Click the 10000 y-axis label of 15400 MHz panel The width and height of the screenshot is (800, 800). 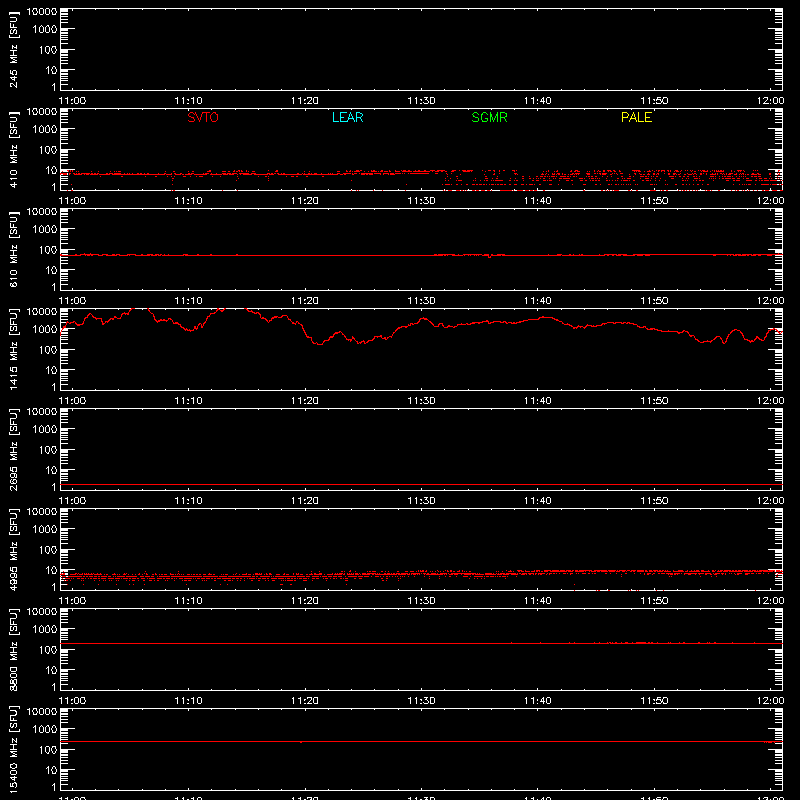tap(42, 712)
